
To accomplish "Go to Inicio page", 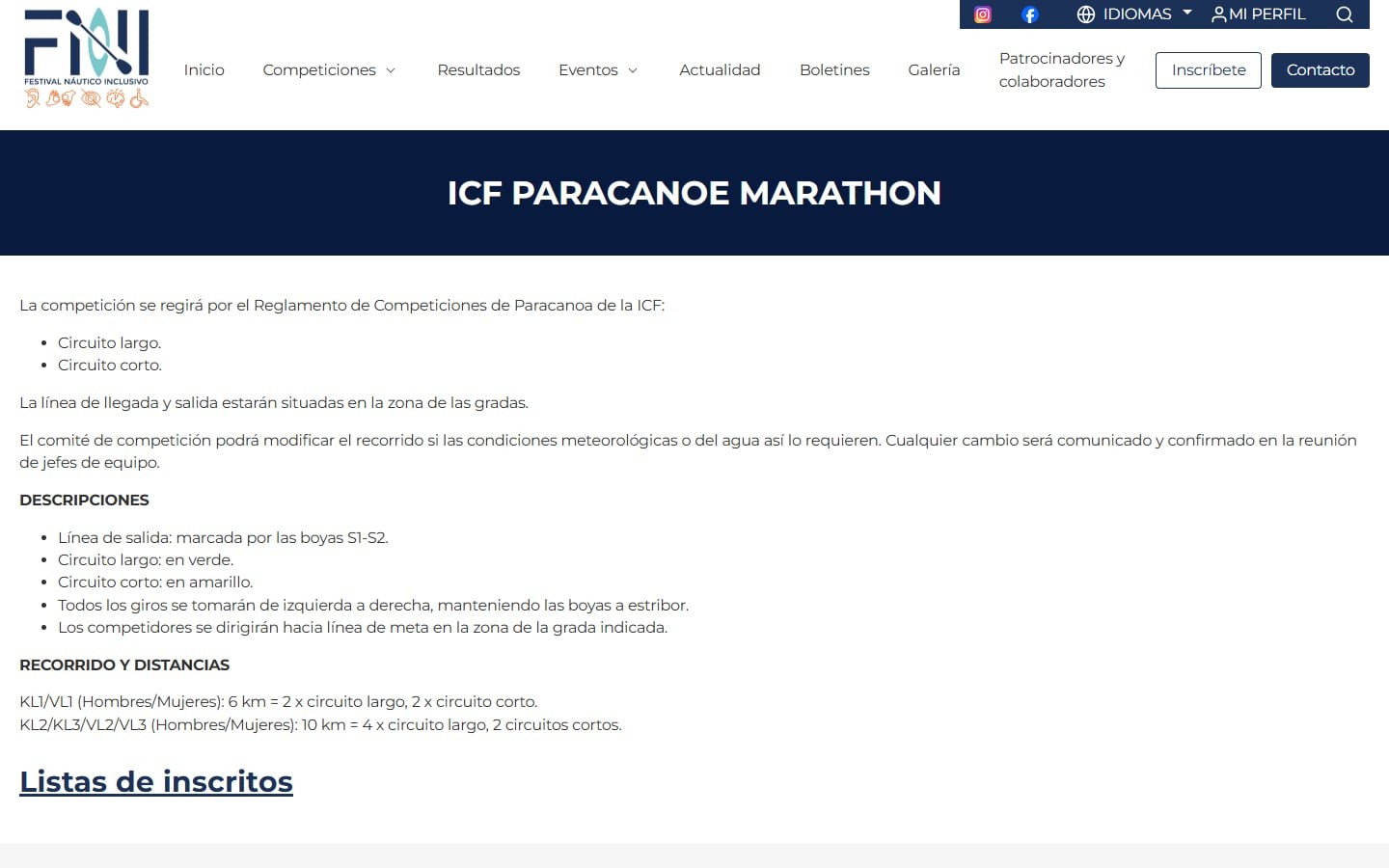I will (x=204, y=69).
